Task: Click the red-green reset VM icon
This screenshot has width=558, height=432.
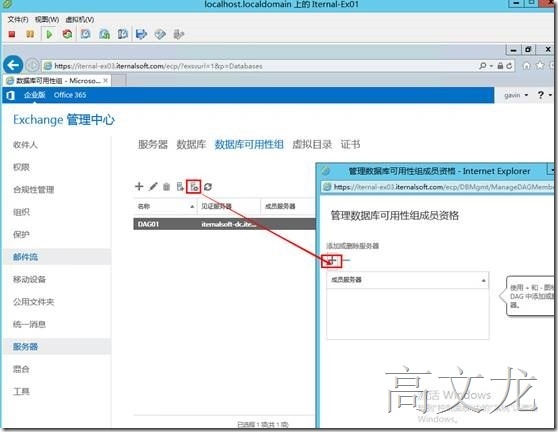Action: point(67,34)
